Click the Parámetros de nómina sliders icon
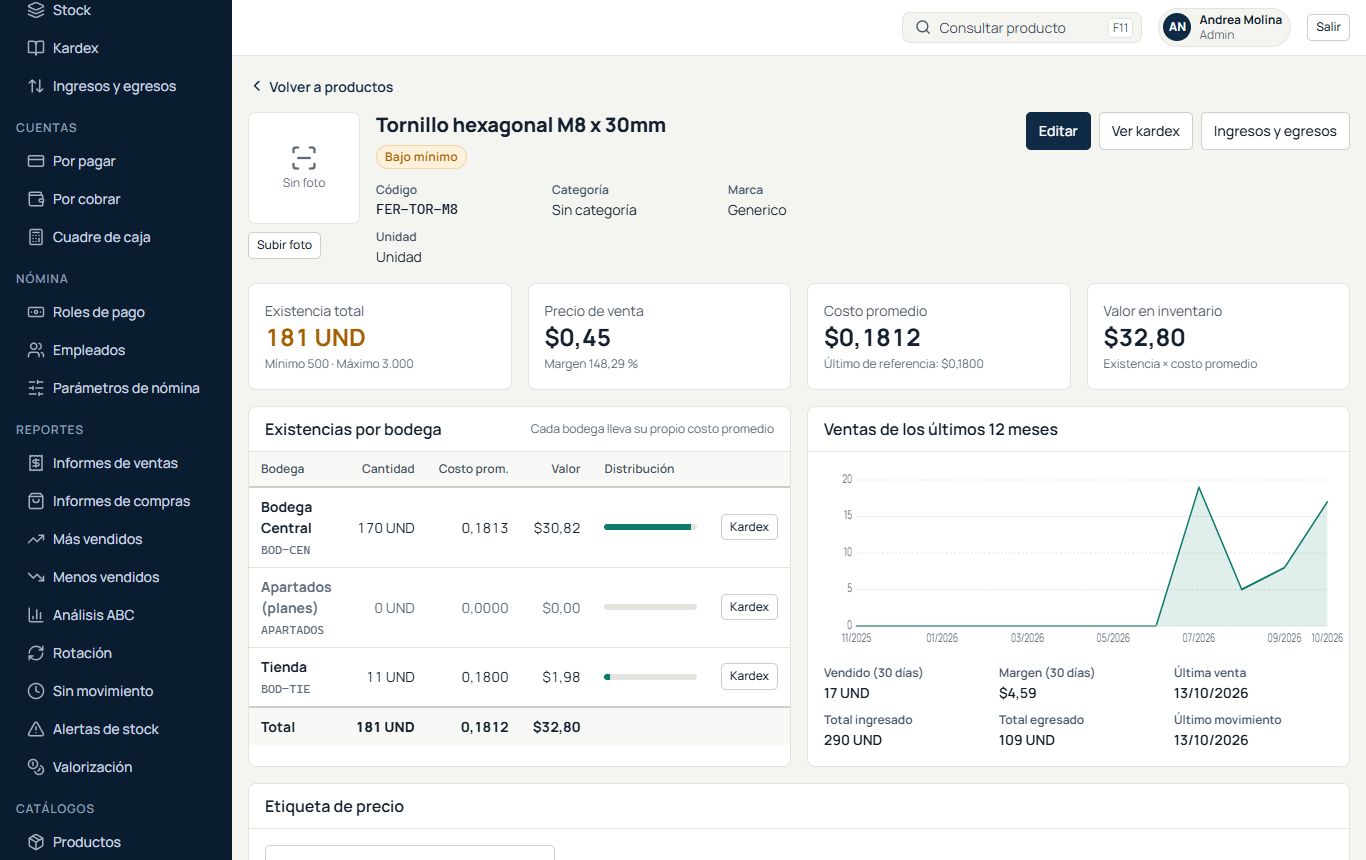Screen dimensions: 1366x860 click(36, 388)
